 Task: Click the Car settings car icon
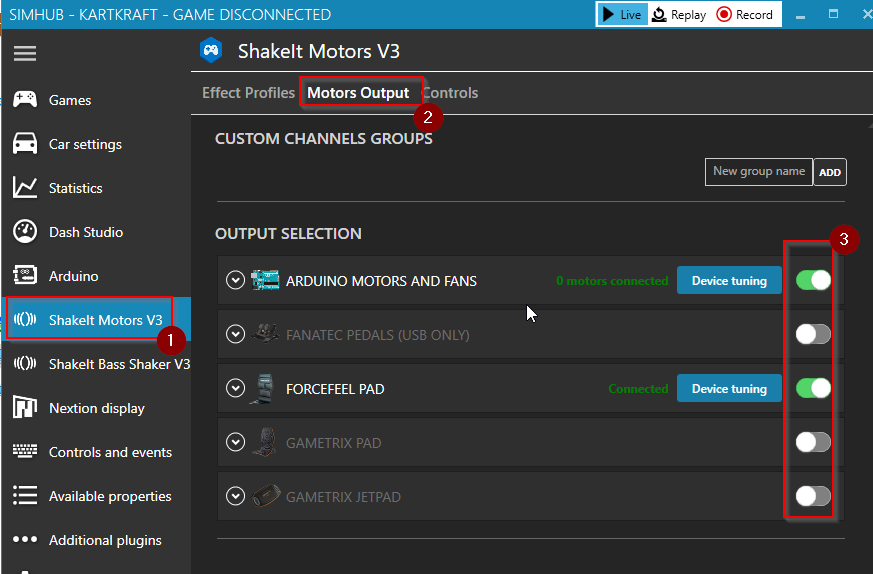(x=25, y=144)
